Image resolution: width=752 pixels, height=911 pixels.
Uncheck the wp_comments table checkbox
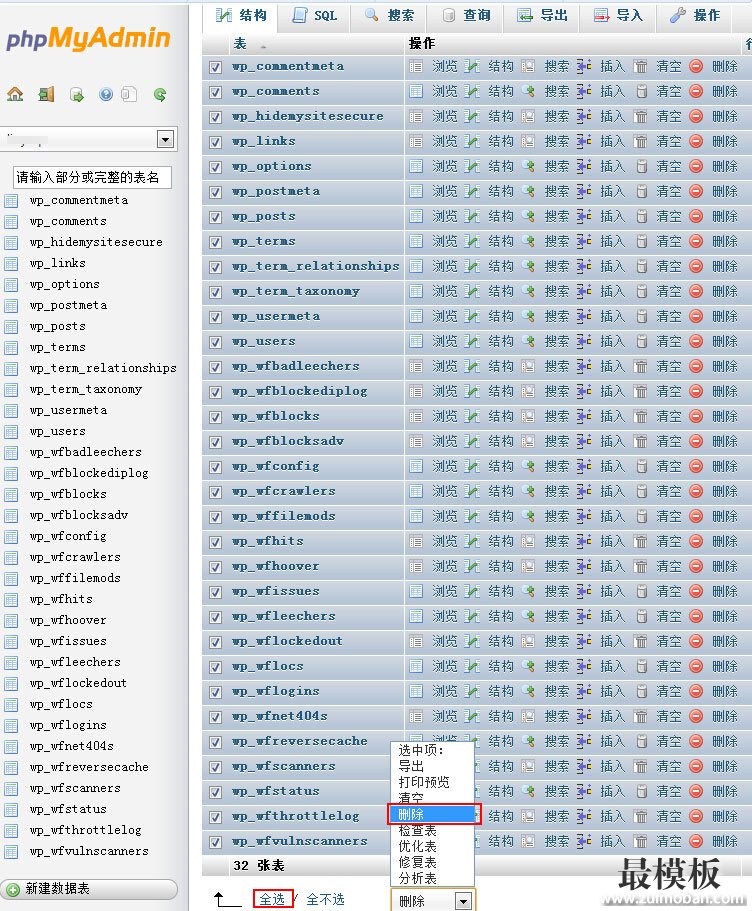(215, 92)
